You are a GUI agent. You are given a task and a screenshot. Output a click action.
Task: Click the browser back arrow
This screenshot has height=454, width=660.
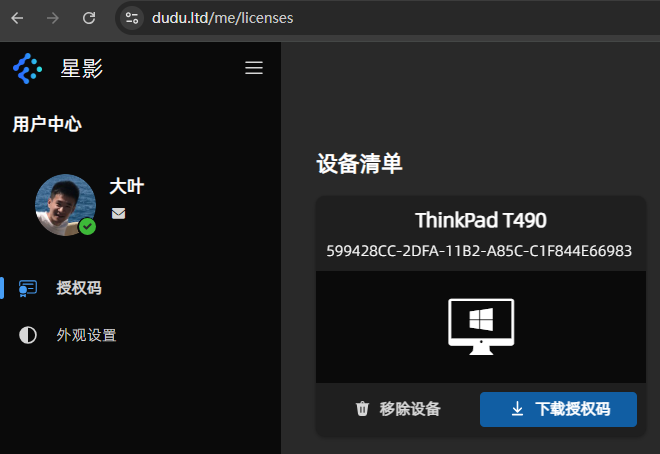point(17,18)
